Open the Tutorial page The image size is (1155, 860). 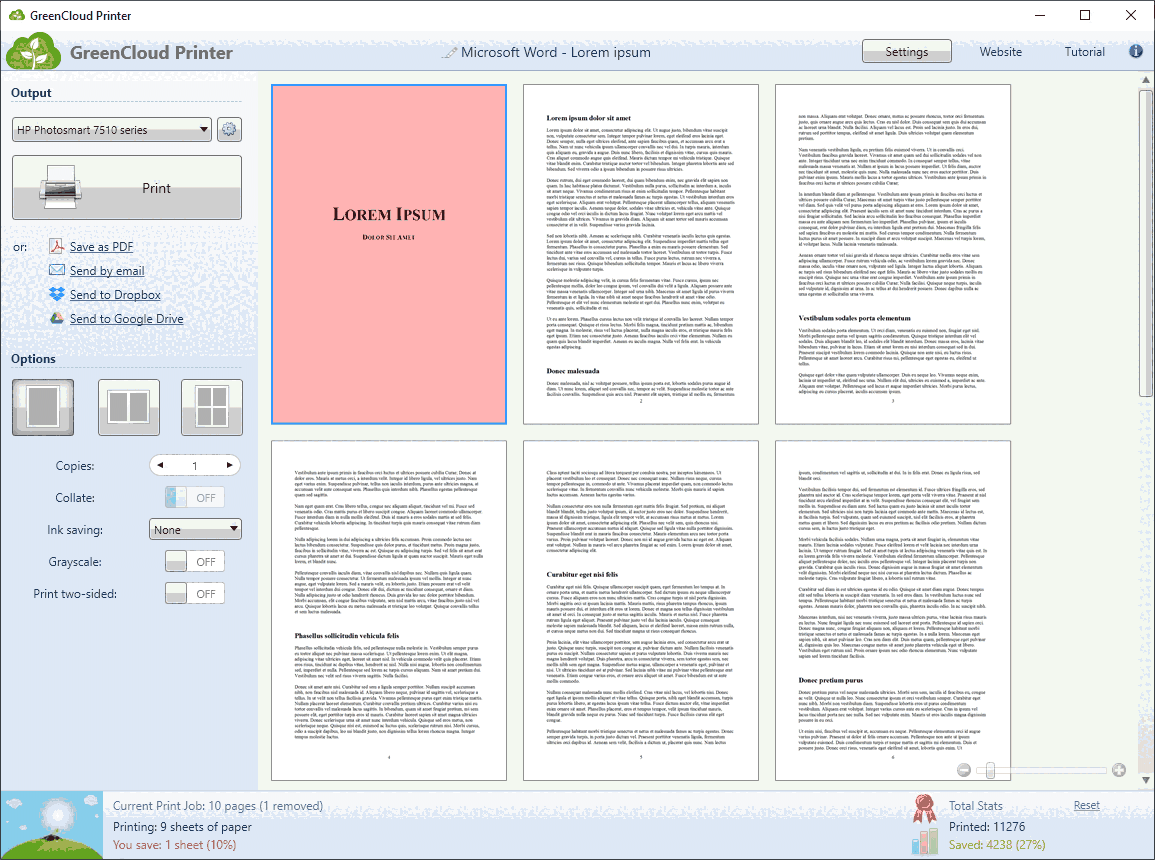[1084, 51]
